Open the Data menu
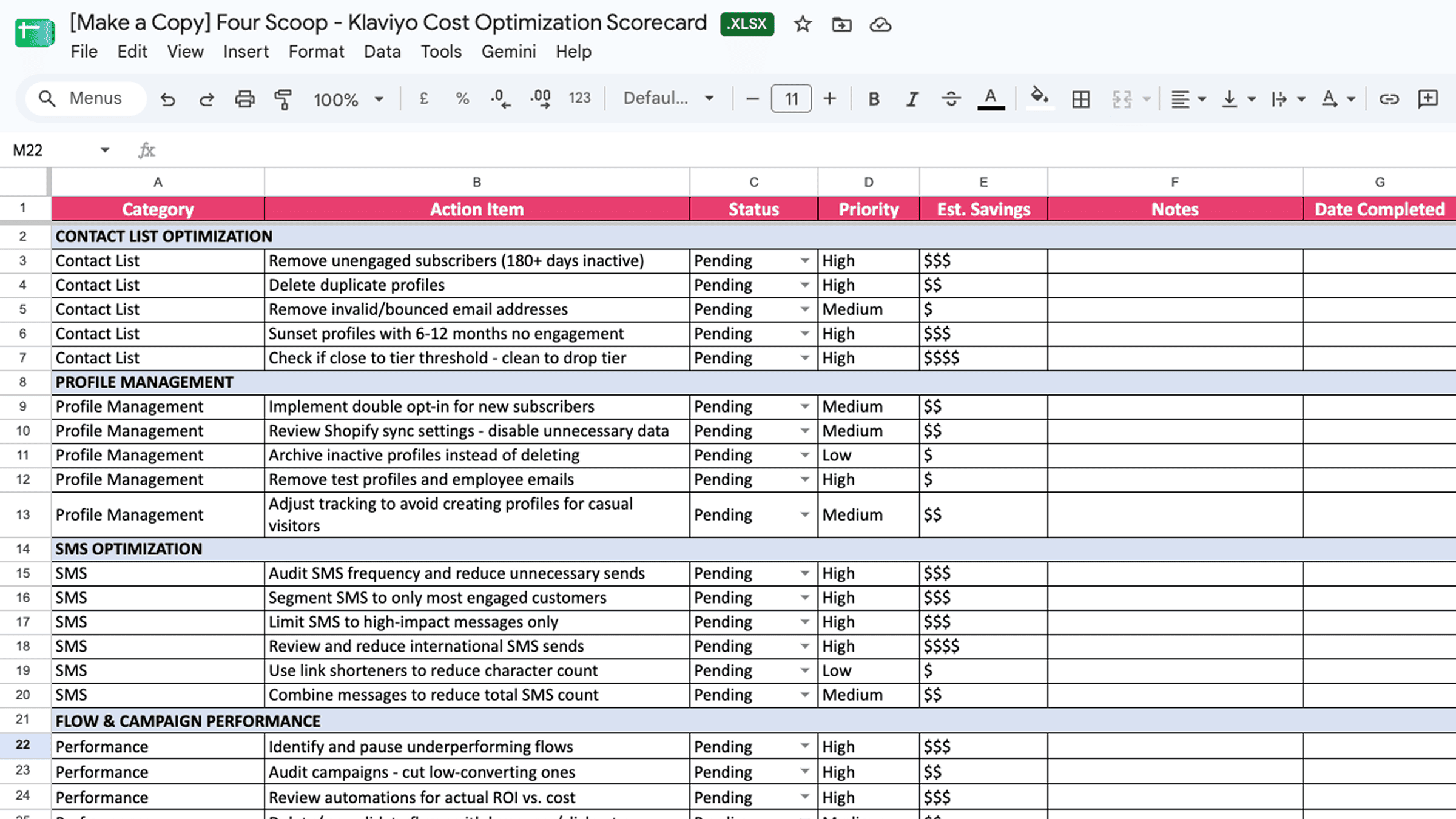The width and height of the screenshot is (1456, 819). tap(382, 52)
